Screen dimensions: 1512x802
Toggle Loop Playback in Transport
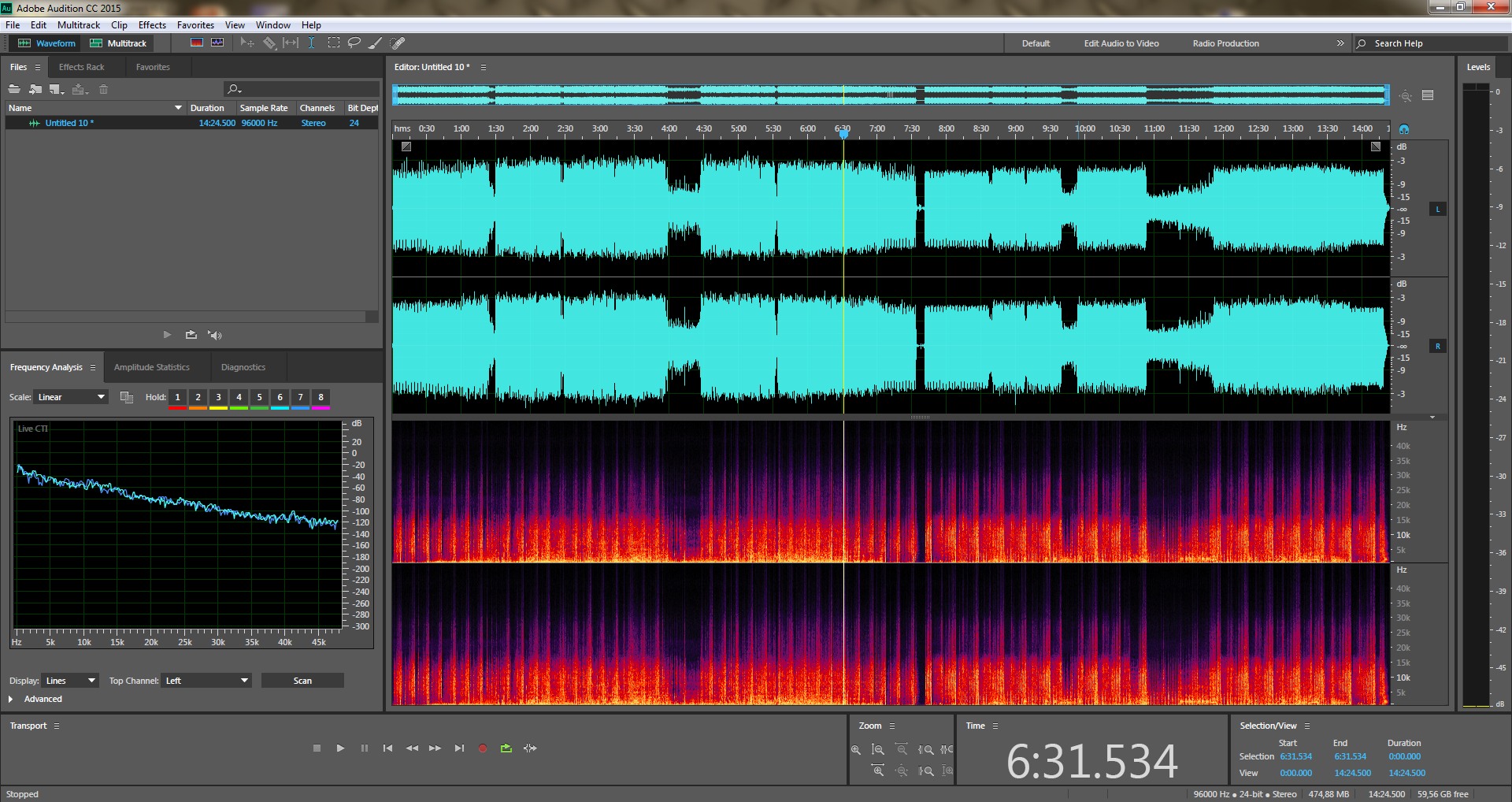506,748
